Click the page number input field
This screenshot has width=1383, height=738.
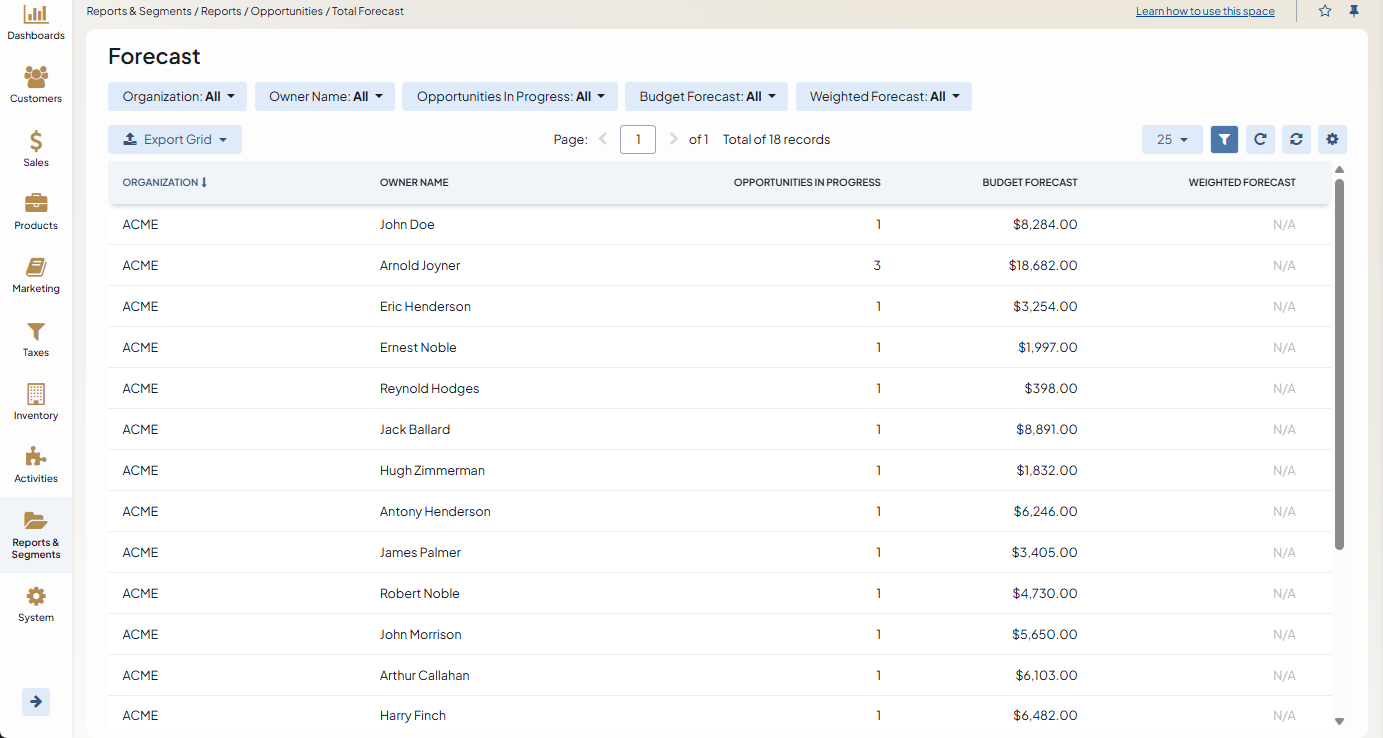click(638, 140)
